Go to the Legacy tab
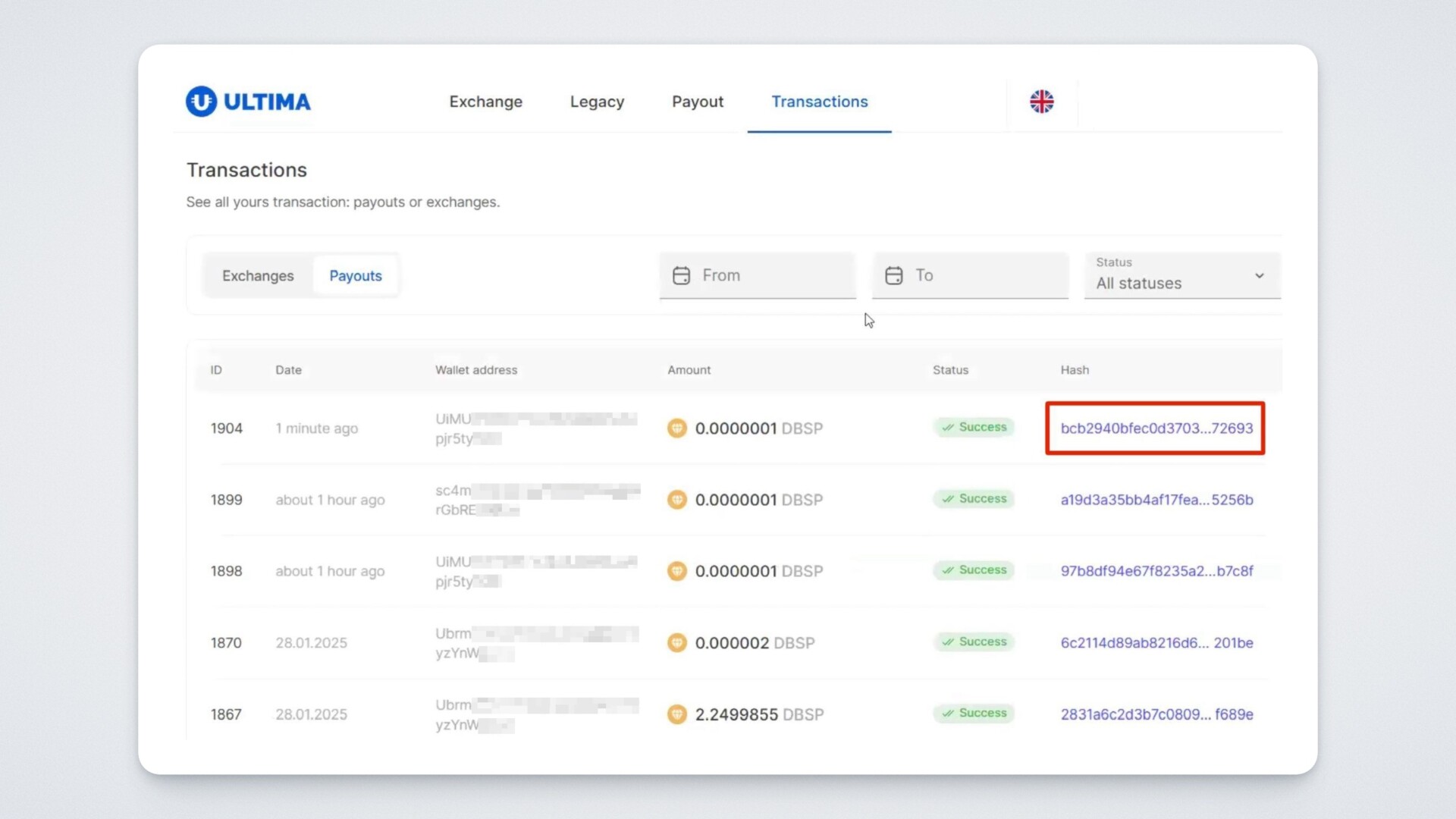Screen dimensions: 1456x819 click(597, 102)
